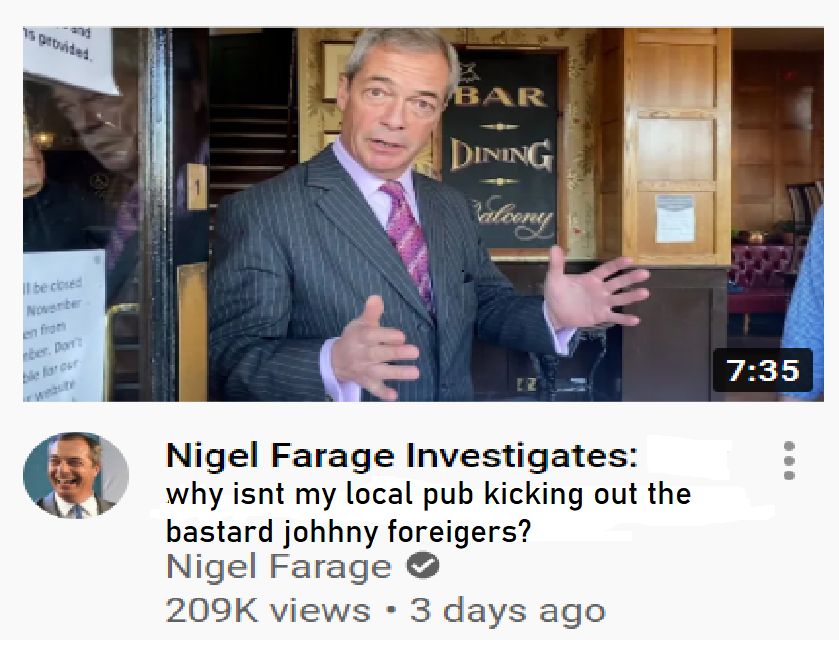Click the pink striped tie in thumbnail
This screenshot has height=648, width=839.
coord(408,241)
